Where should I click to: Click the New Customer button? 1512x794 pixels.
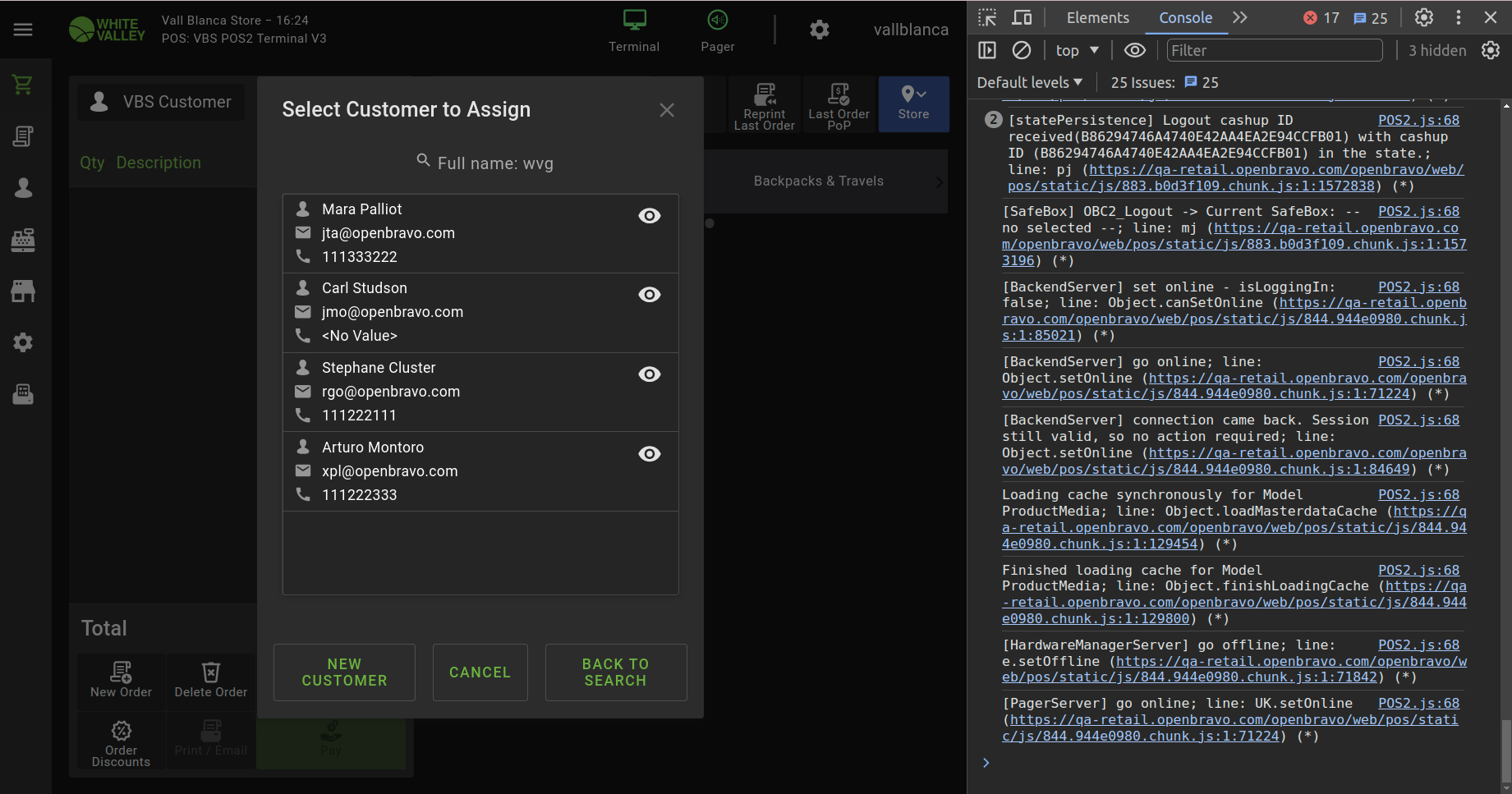(344, 672)
